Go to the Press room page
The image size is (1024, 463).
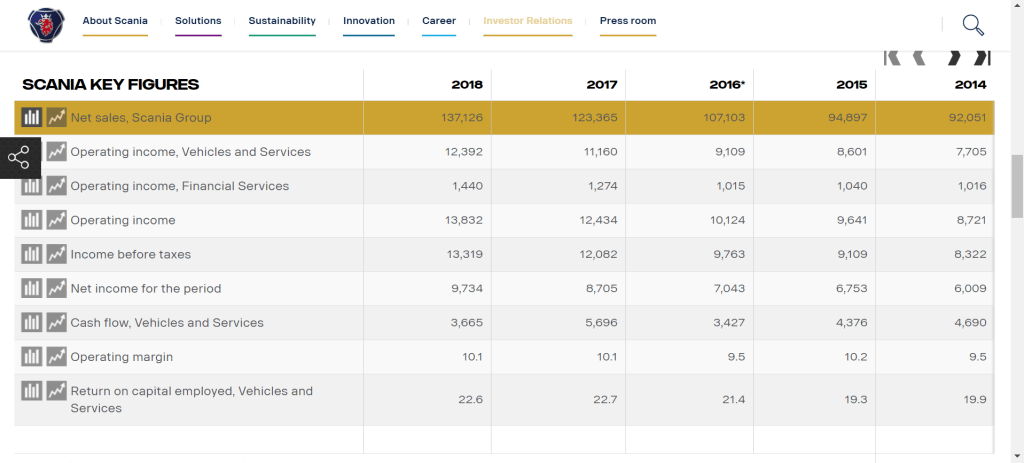[x=628, y=21]
